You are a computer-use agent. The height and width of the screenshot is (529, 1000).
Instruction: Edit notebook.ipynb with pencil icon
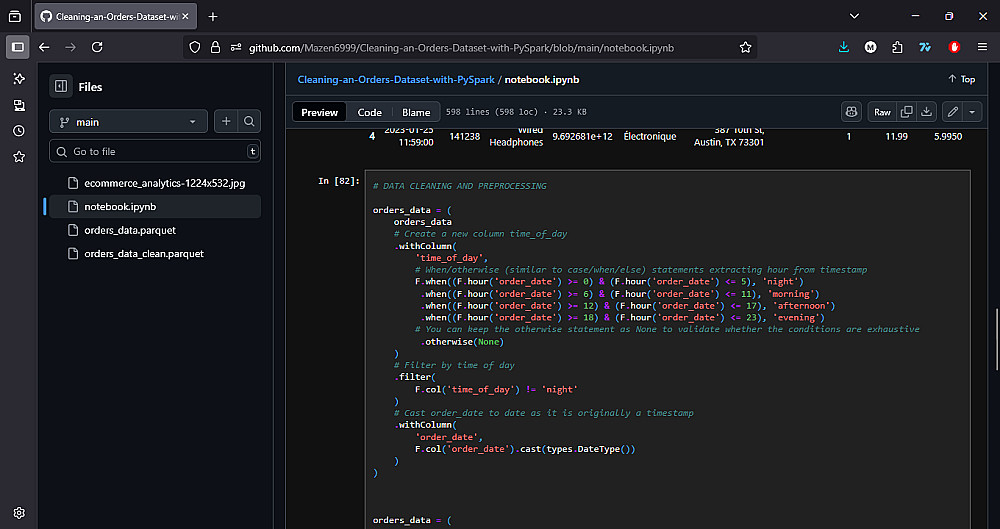tap(953, 112)
